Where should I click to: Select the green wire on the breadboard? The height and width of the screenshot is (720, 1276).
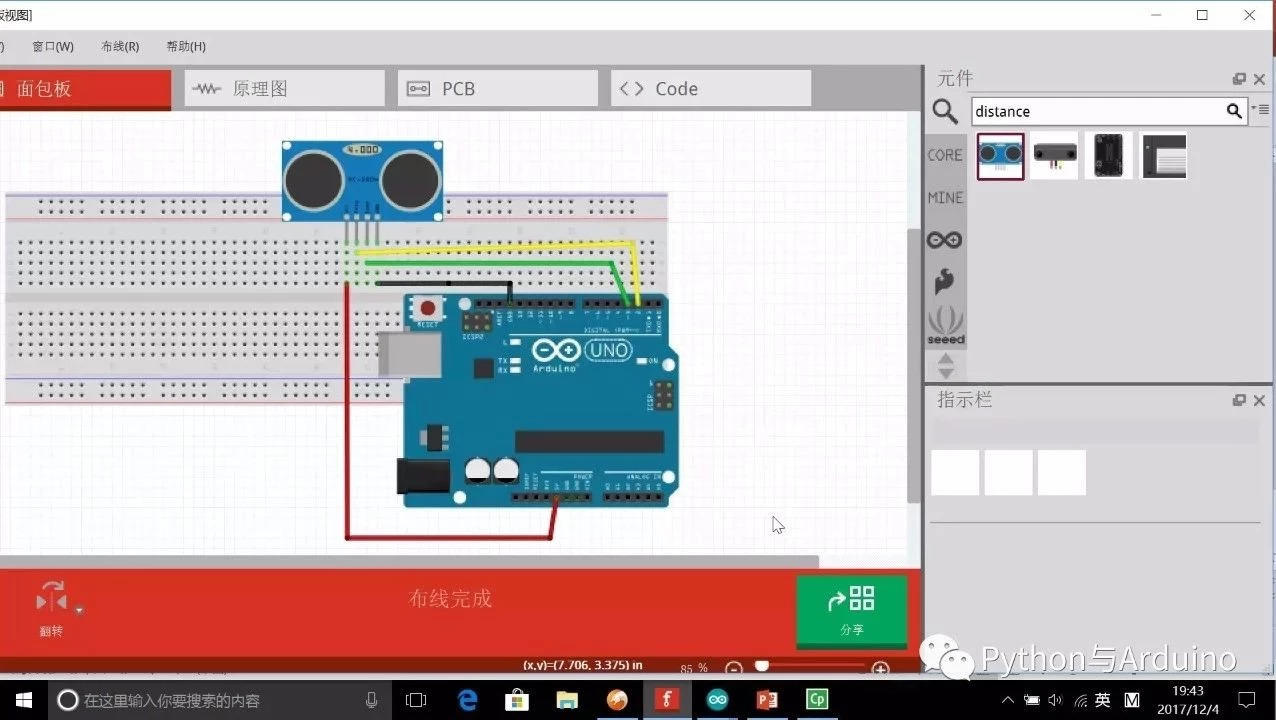coord(490,263)
